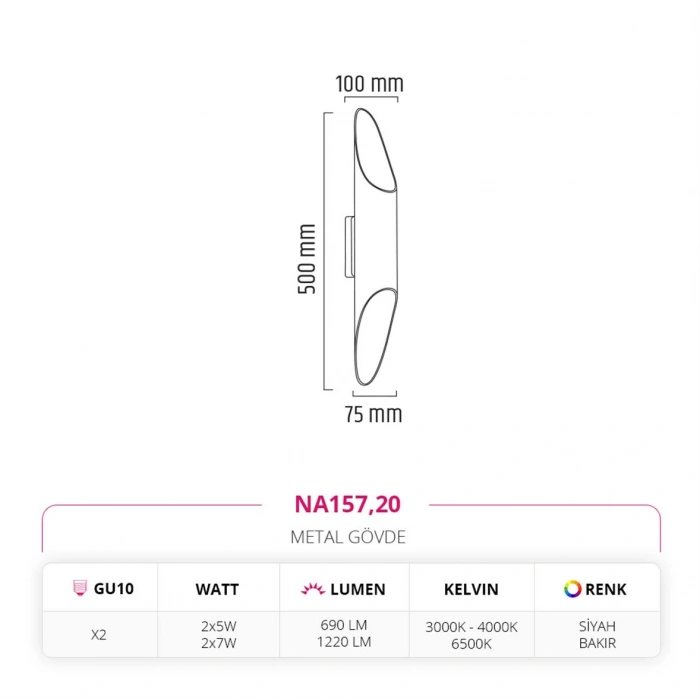Select the 500 mm height label
Image resolution: width=700 pixels, height=700 pixels.
(x=307, y=259)
